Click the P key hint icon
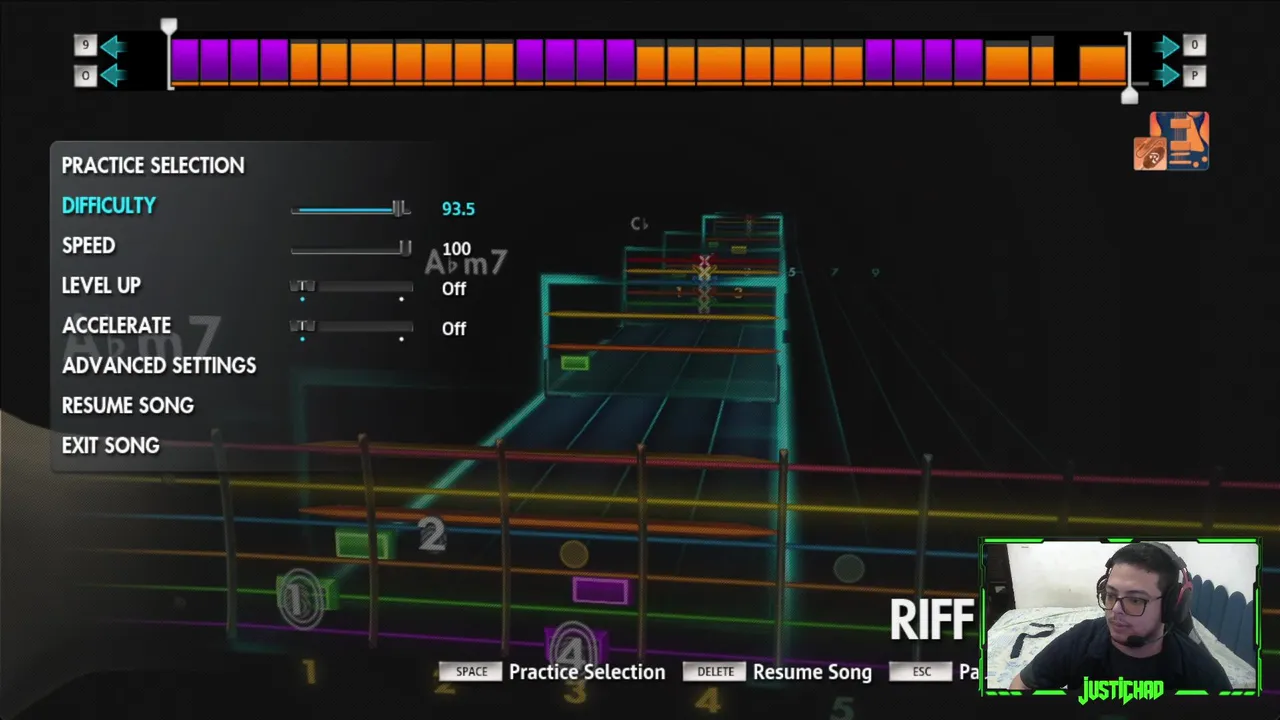The image size is (1280, 720). coord(1194,76)
